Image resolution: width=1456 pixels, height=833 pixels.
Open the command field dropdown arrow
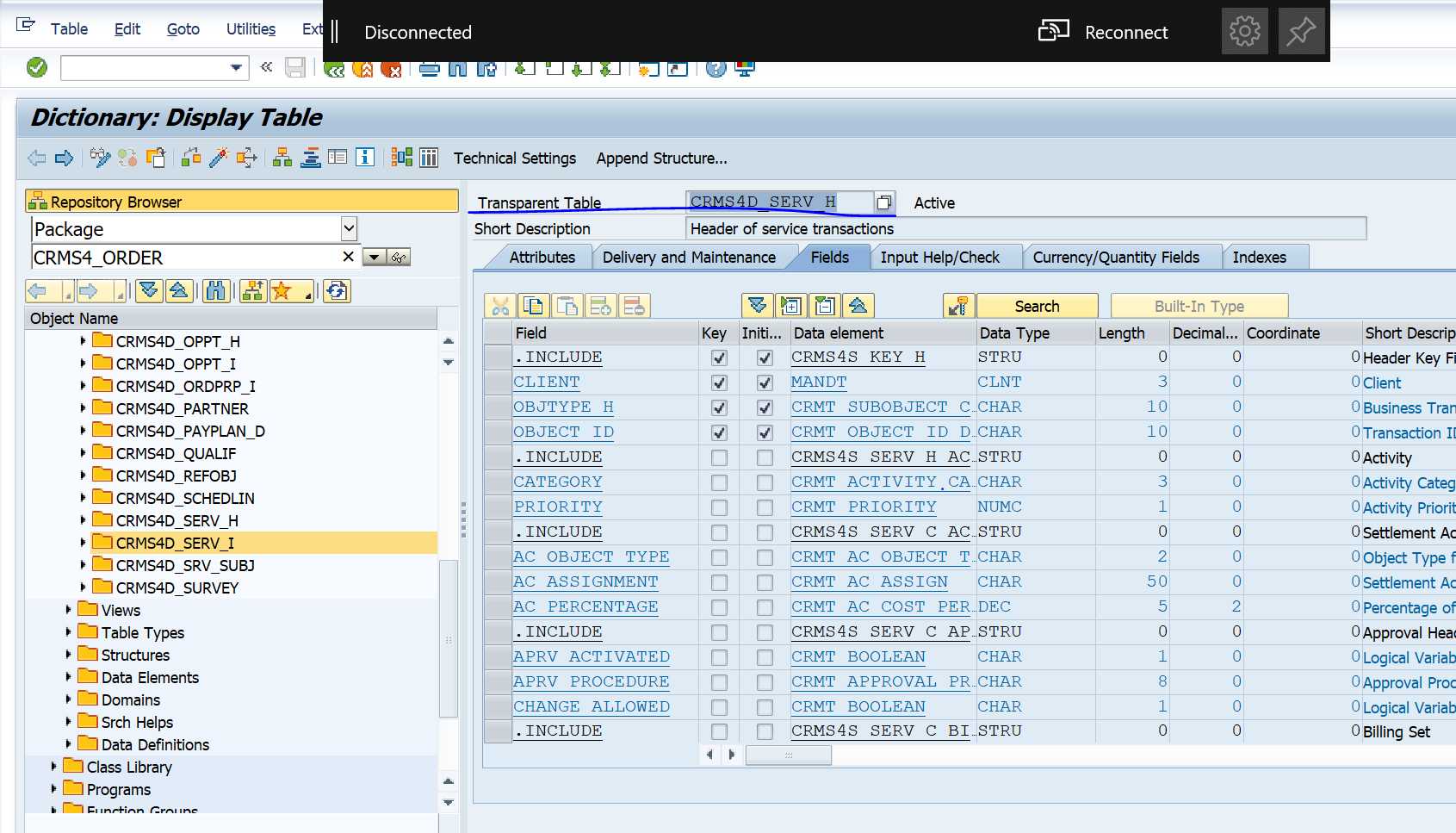coord(236,67)
